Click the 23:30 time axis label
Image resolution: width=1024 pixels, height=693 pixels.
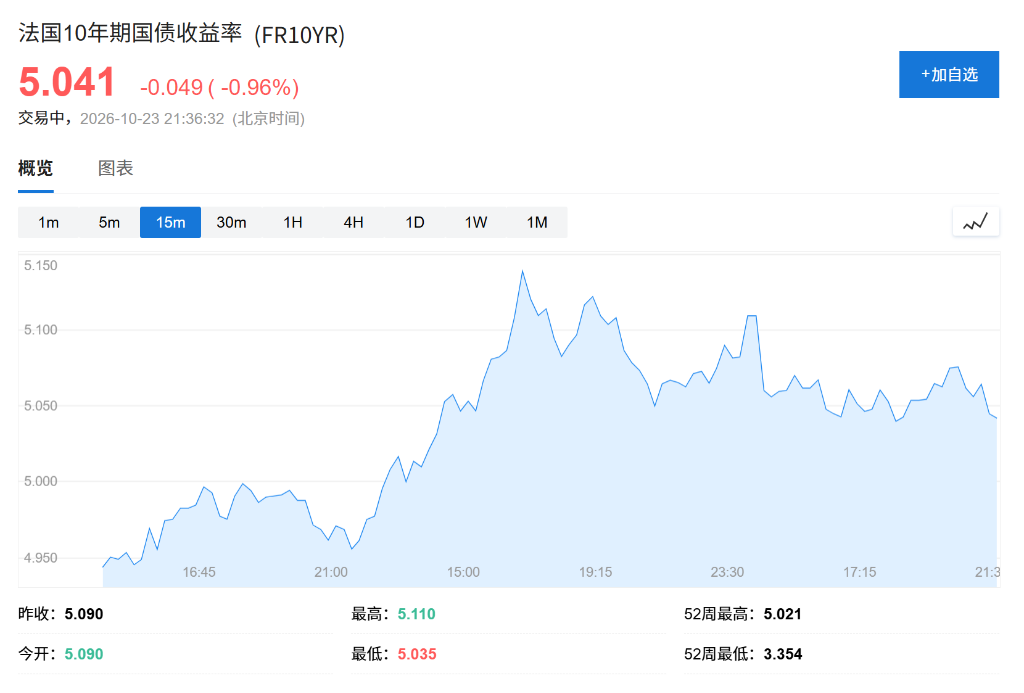(727, 572)
